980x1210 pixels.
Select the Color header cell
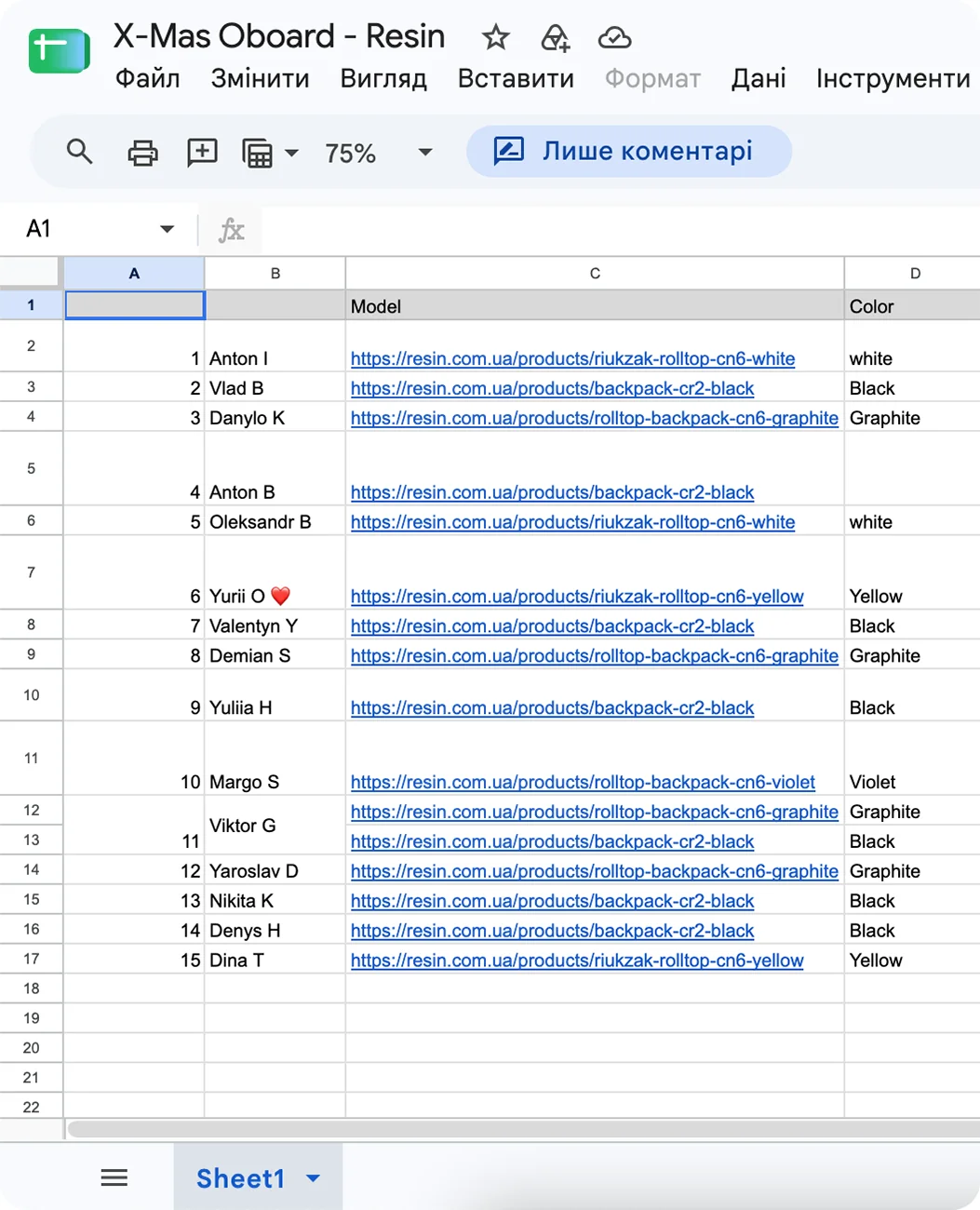pyautogui.click(x=912, y=305)
